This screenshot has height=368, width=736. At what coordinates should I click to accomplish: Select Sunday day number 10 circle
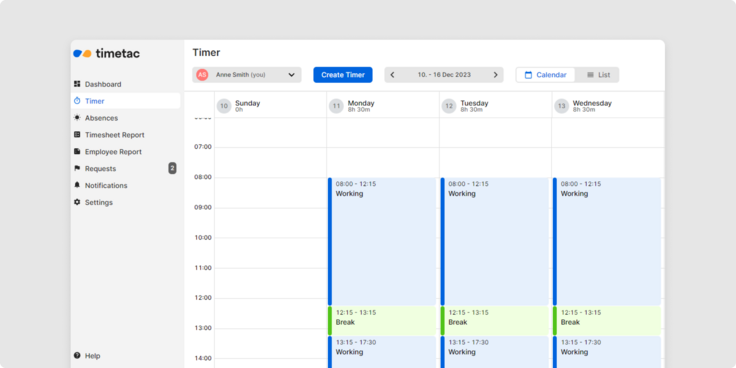pyautogui.click(x=224, y=106)
